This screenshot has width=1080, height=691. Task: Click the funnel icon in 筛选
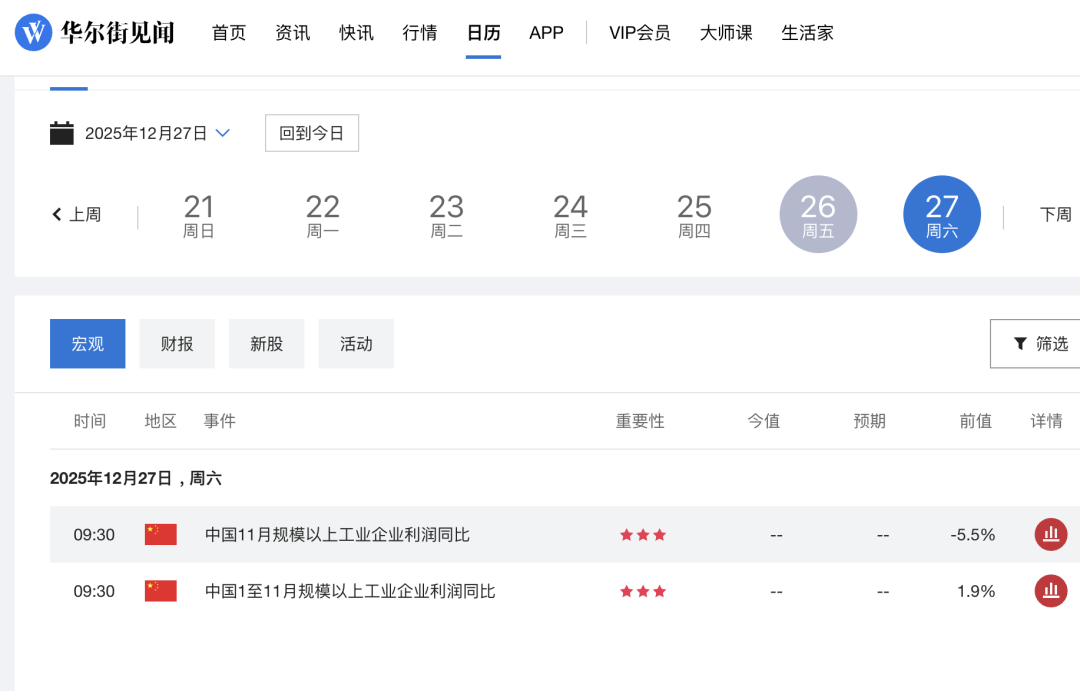(1020, 344)
